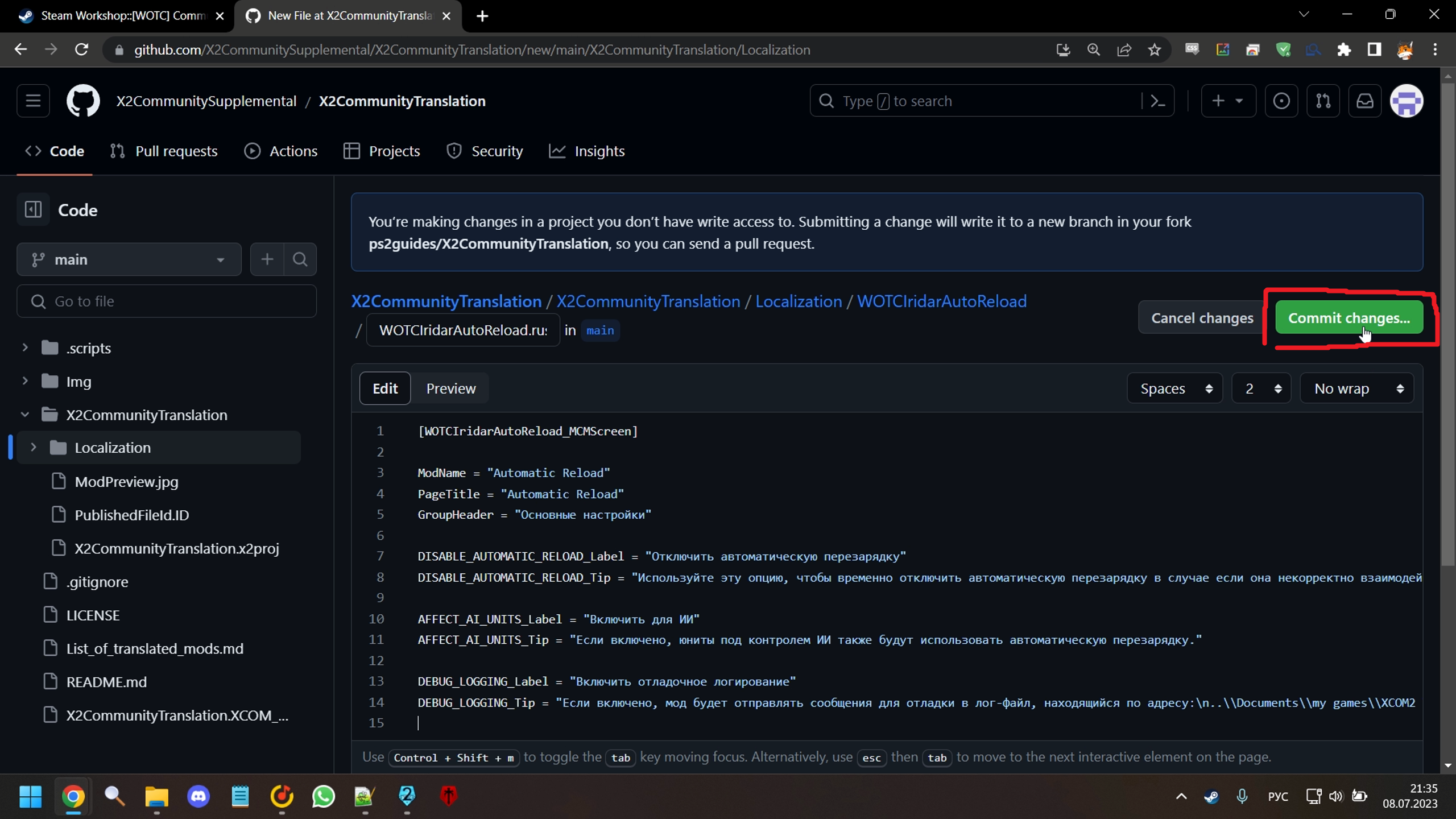Click the Cancel changes button
1456x819 pixels.
click(1202, 318)
